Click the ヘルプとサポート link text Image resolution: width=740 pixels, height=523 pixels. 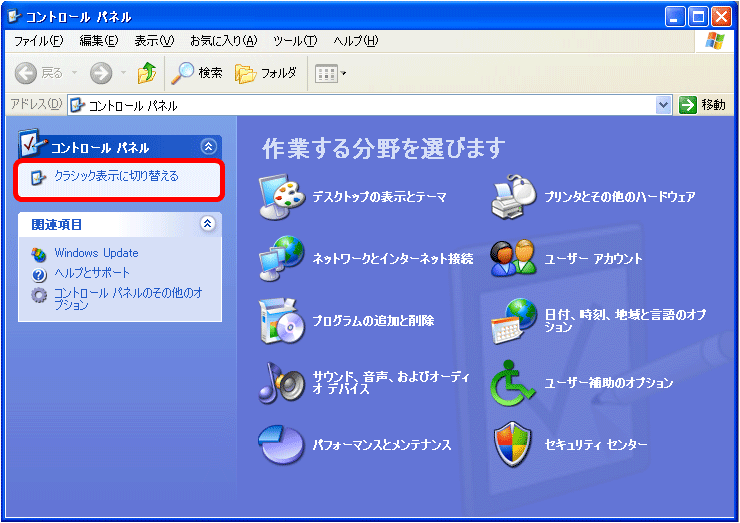click(92, 273)
